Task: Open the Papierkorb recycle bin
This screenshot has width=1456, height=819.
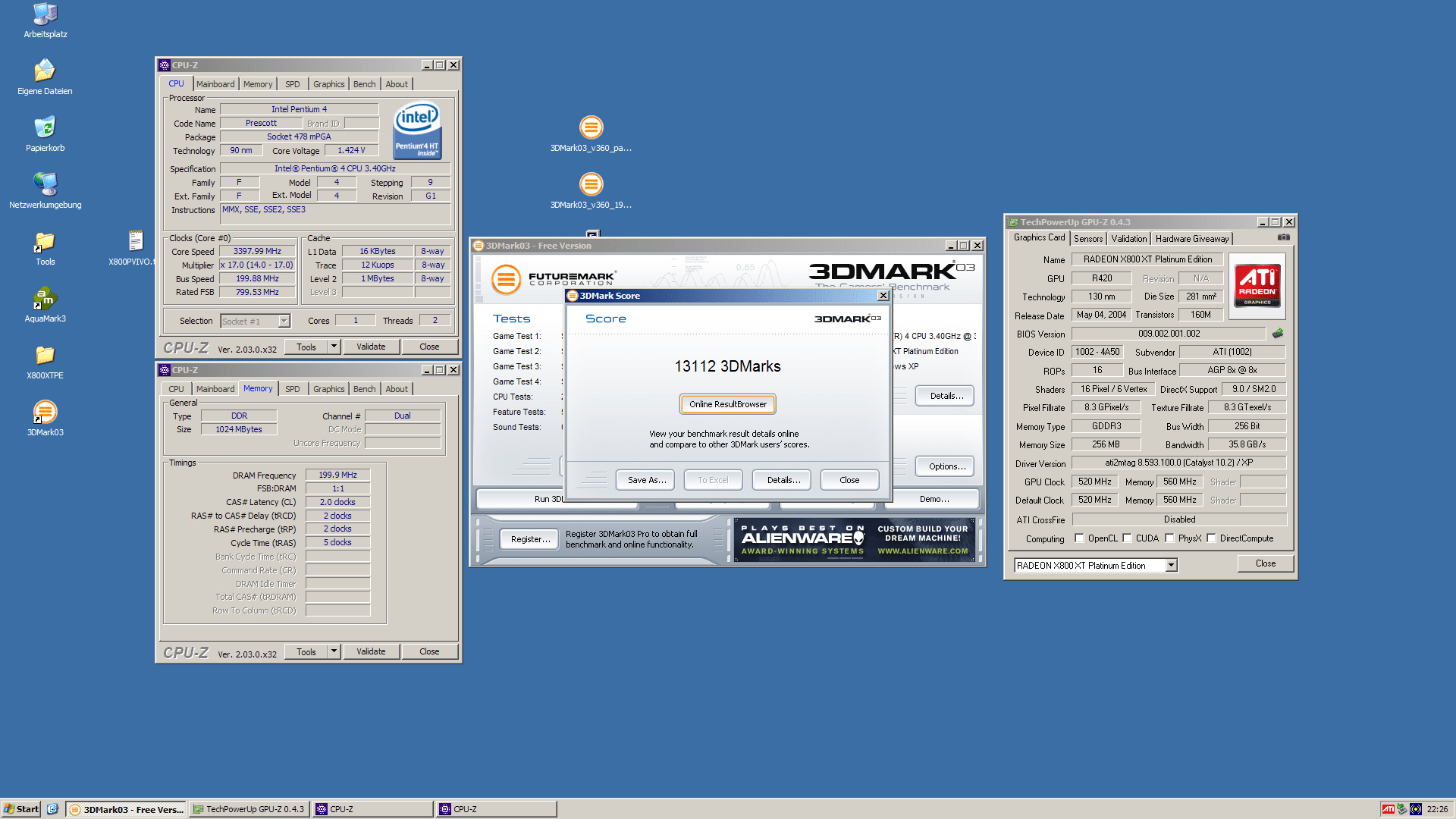Action: pos(45,128)
